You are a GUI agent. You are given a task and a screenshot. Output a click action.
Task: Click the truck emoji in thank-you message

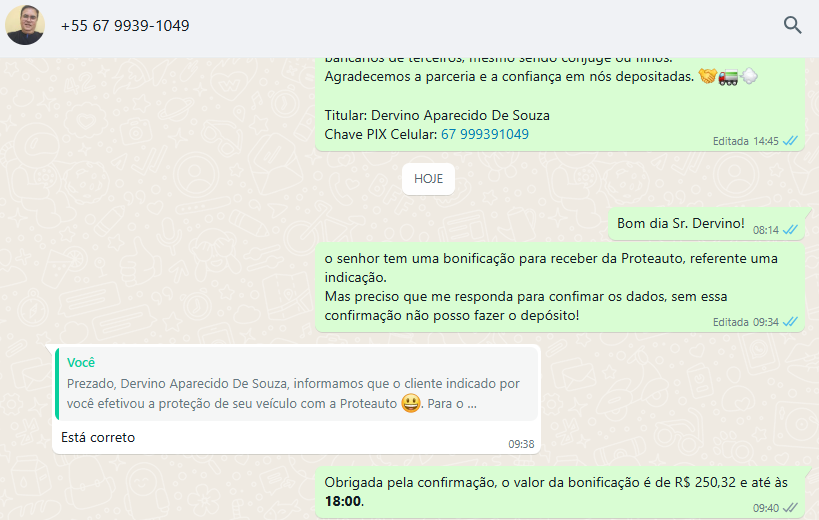[x=728, y=77]
